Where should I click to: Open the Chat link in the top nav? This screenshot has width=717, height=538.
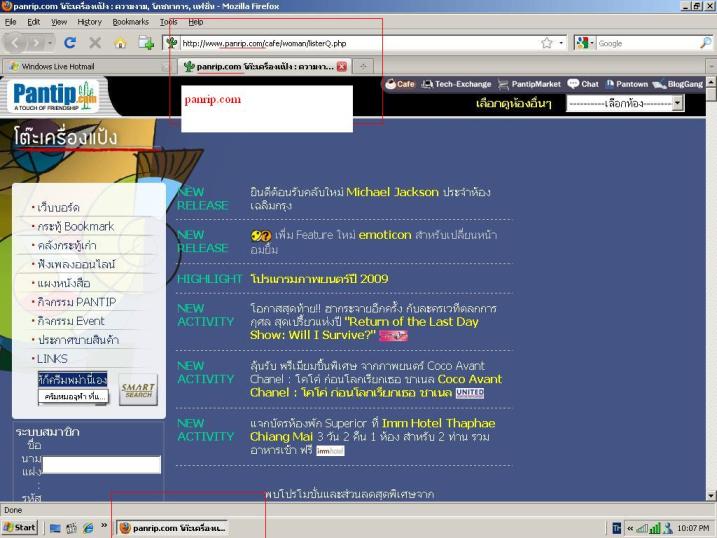tap(583, 84)
